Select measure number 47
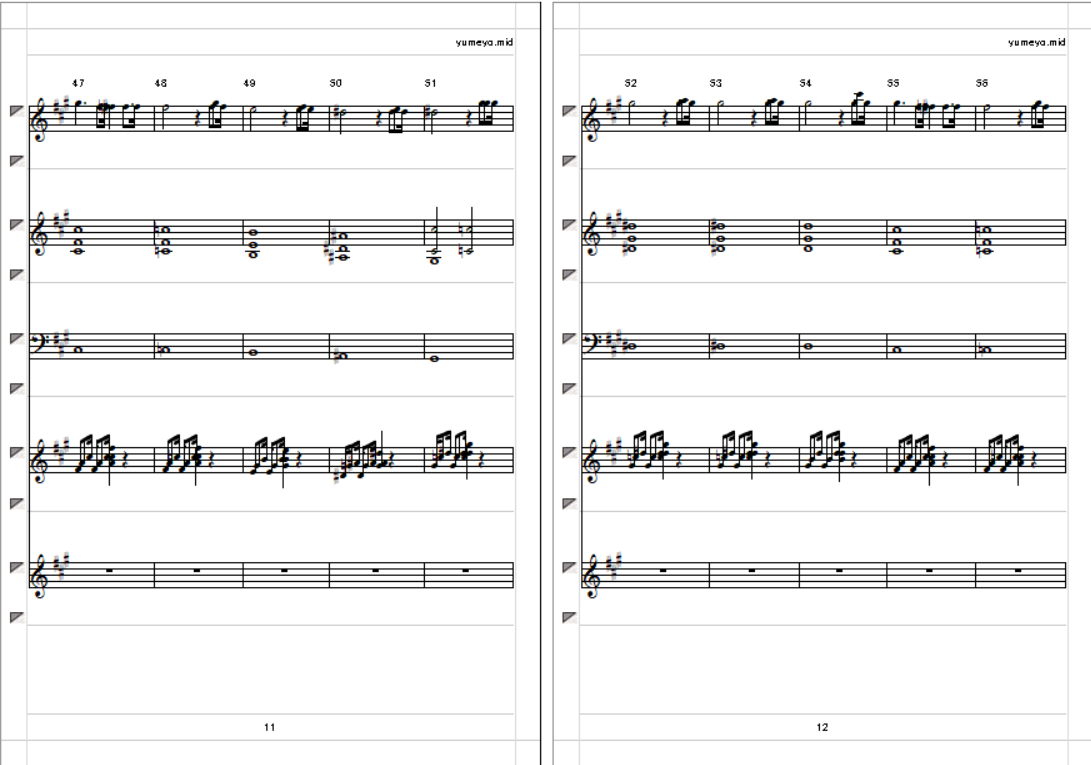The image size is (1091, 765). tap(79, 83)
